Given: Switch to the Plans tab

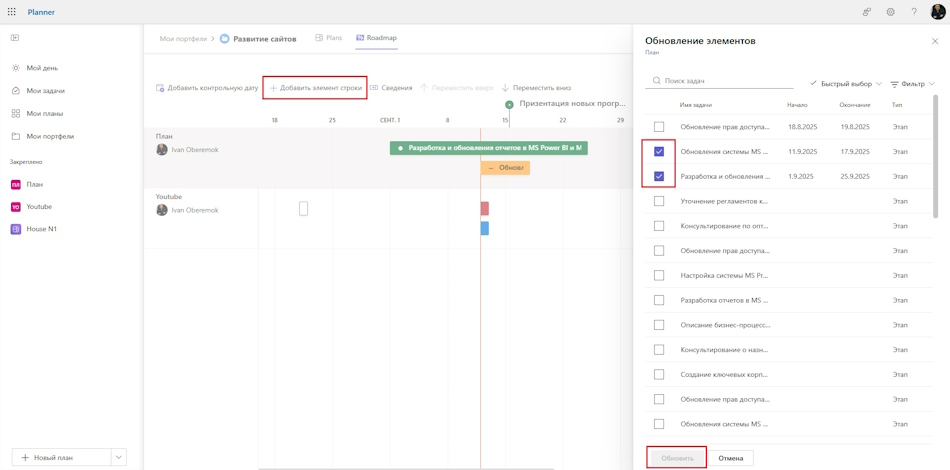Looking at the screenshot, I should [328, 38].
